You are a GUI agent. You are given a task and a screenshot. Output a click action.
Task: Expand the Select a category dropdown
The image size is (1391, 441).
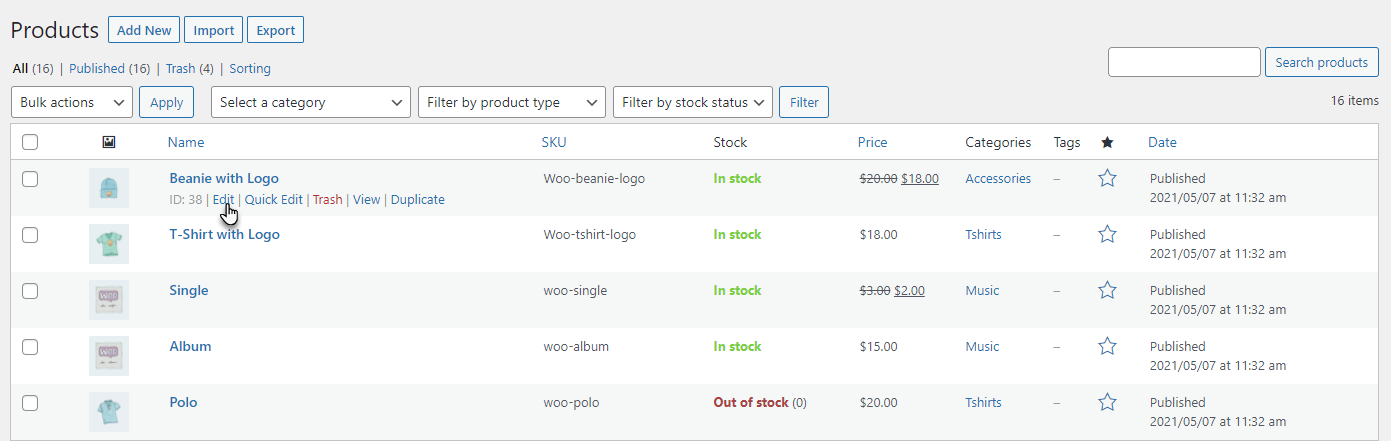point(311,102)
